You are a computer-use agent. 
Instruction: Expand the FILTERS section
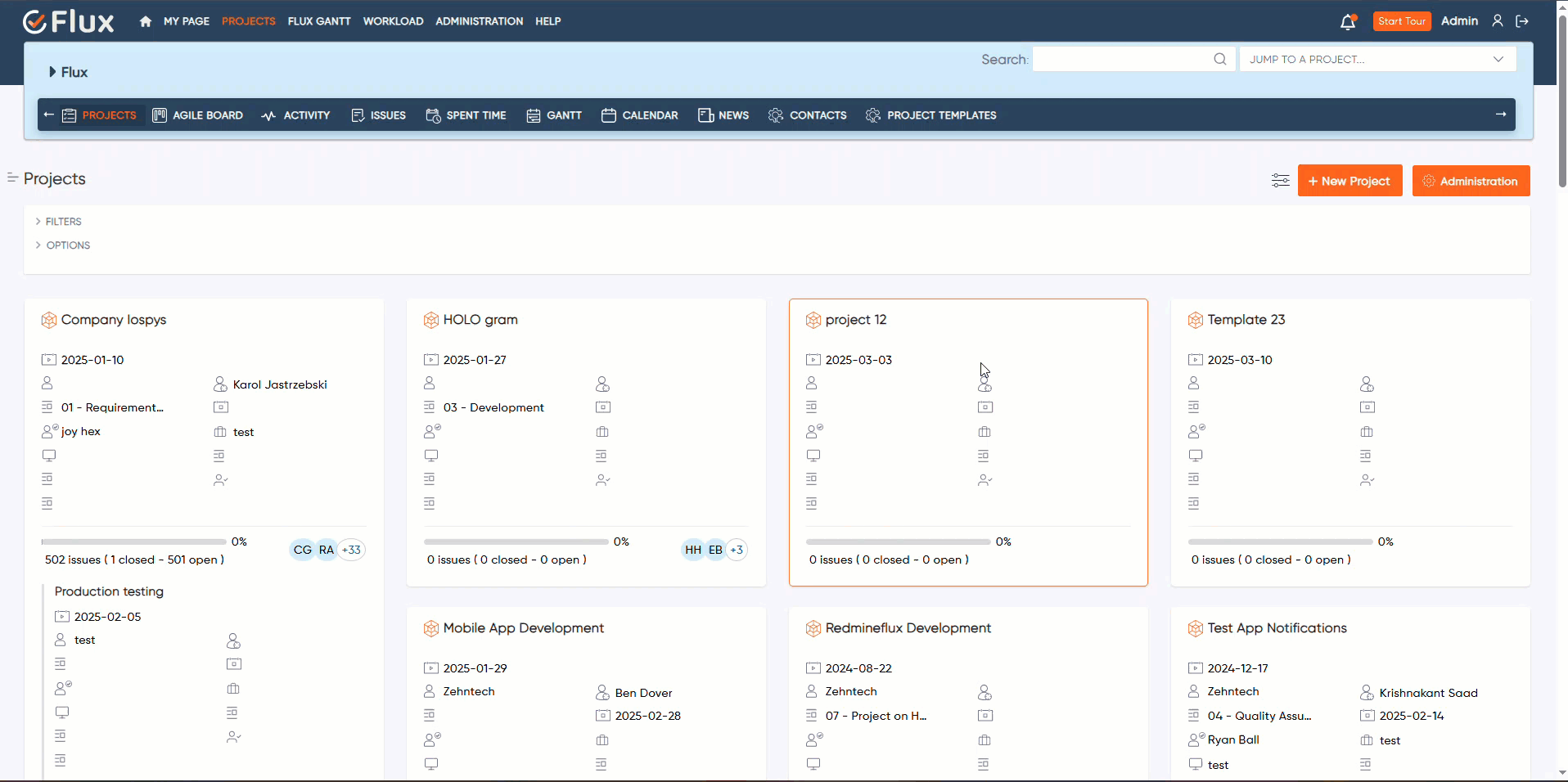58,222
